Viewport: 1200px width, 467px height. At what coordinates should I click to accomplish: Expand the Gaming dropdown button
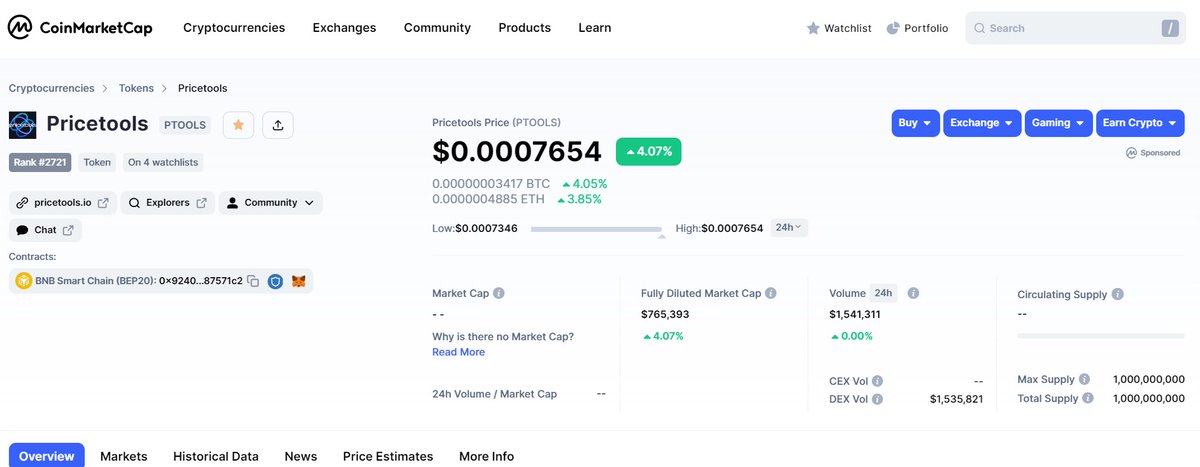point(1058,123)
